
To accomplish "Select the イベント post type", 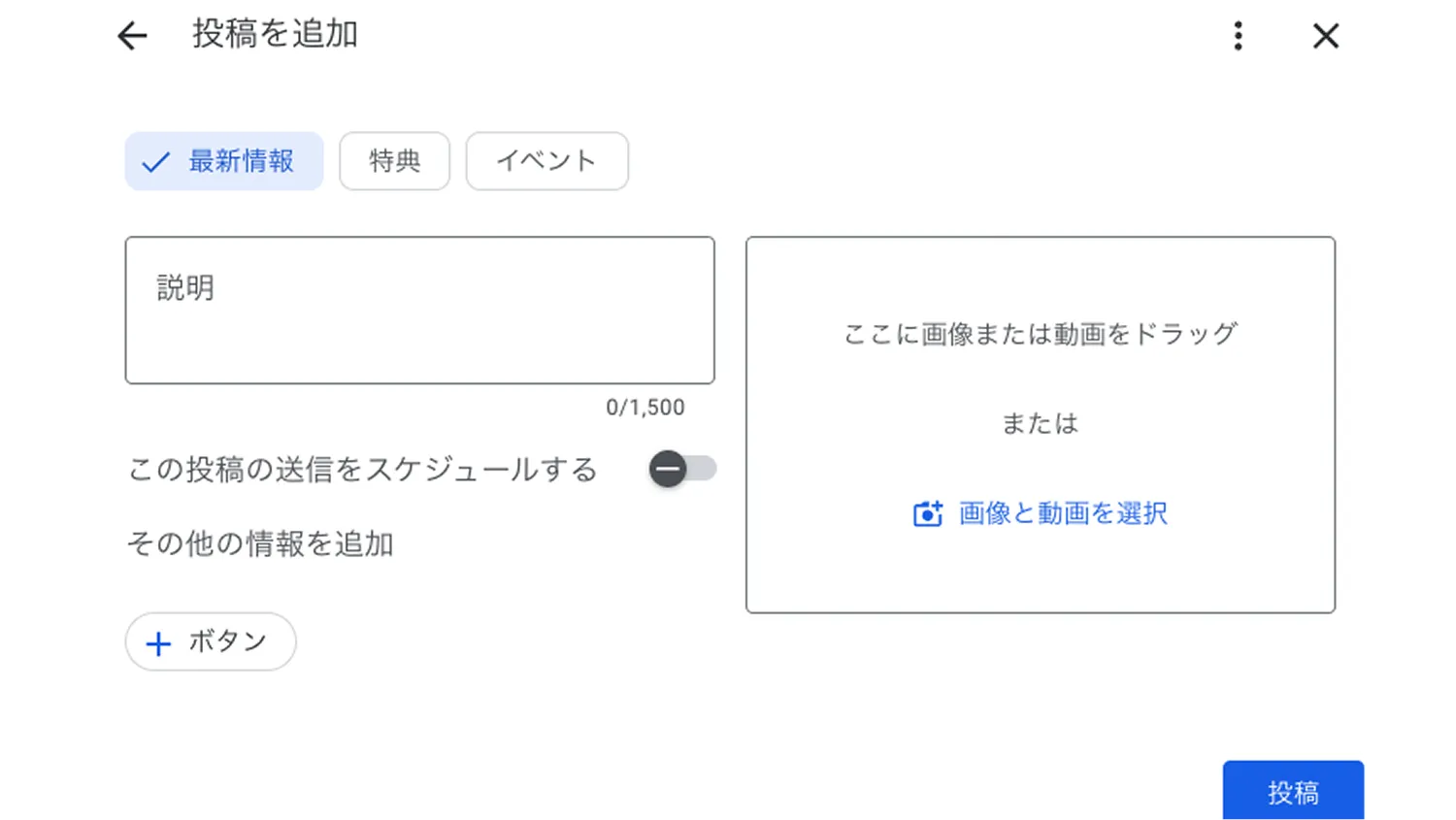I will [x=546, y=161].
